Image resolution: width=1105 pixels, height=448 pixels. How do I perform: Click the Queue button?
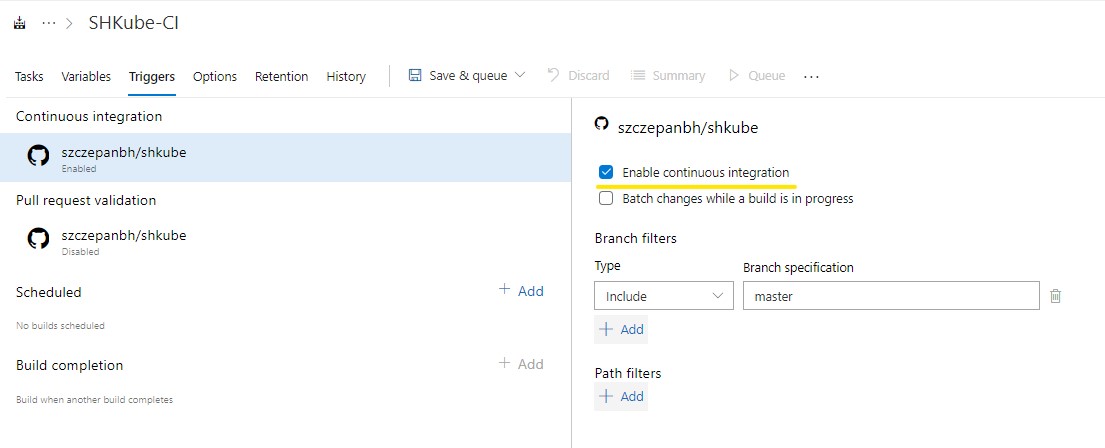click(x=757, y=75)
